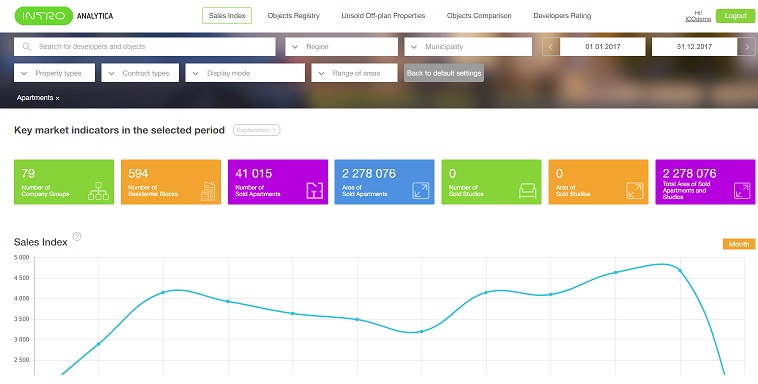Click the Logout button

coord(735,15)
